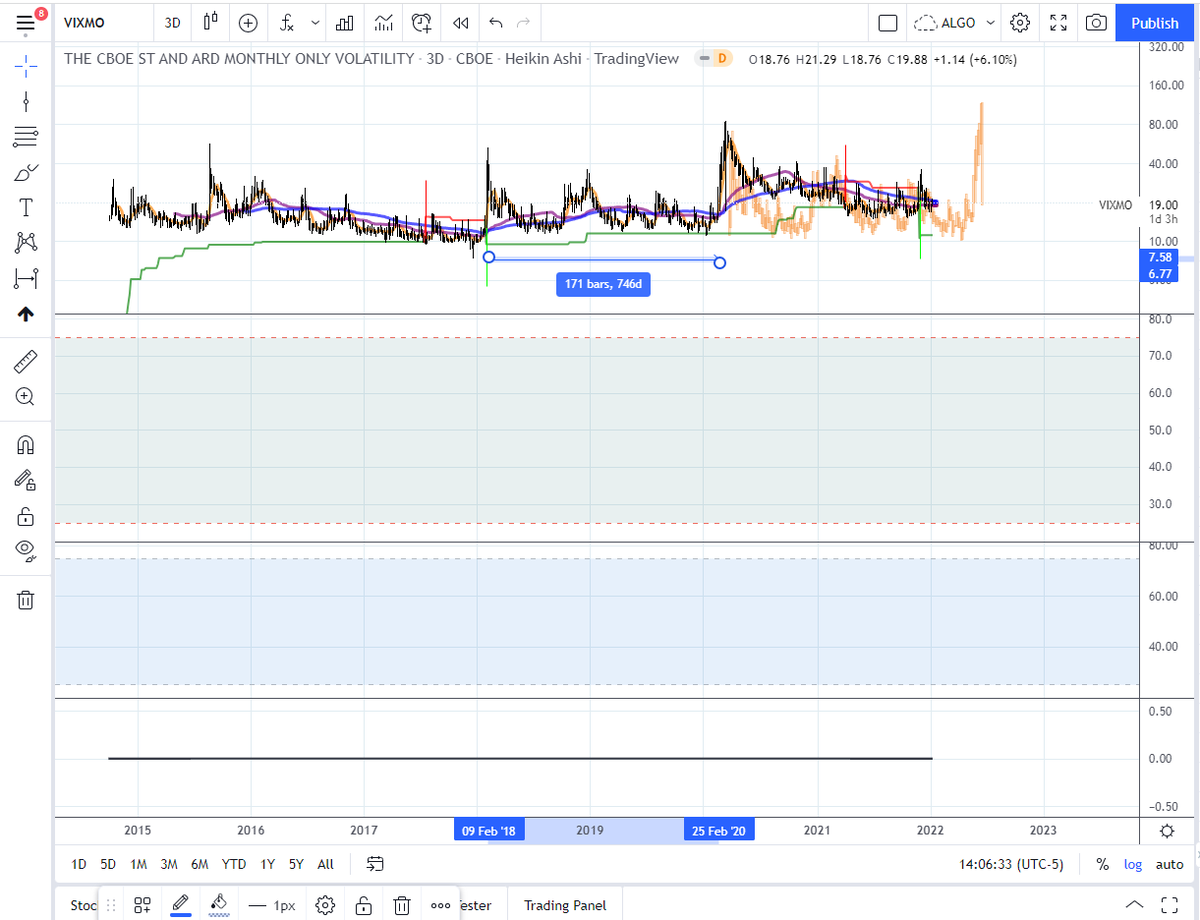This screenshot has width=1200, height=920.
Task: Toggle percent scale
Action: 1102,864
